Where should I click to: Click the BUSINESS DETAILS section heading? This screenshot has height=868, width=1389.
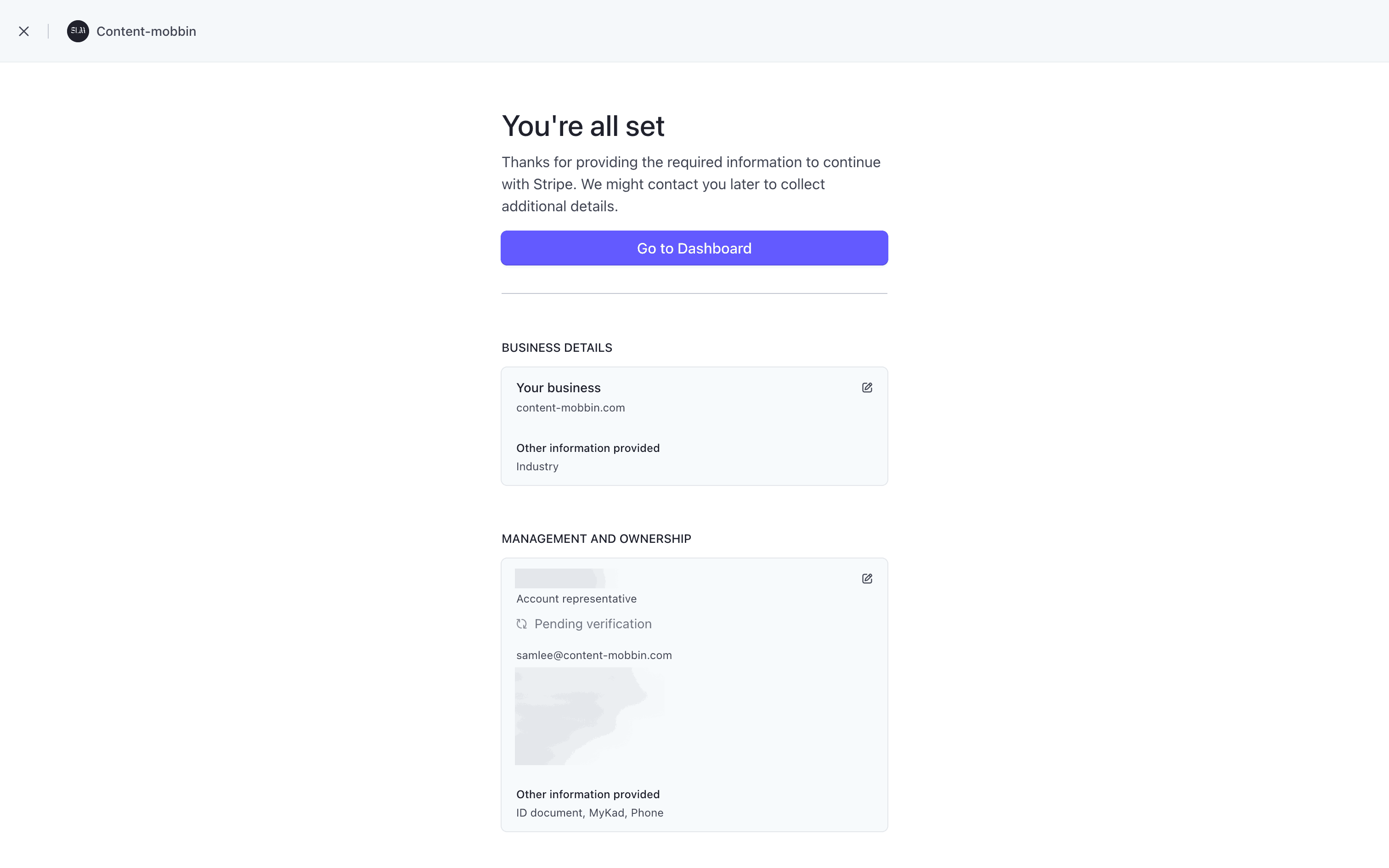coord(556,348)
